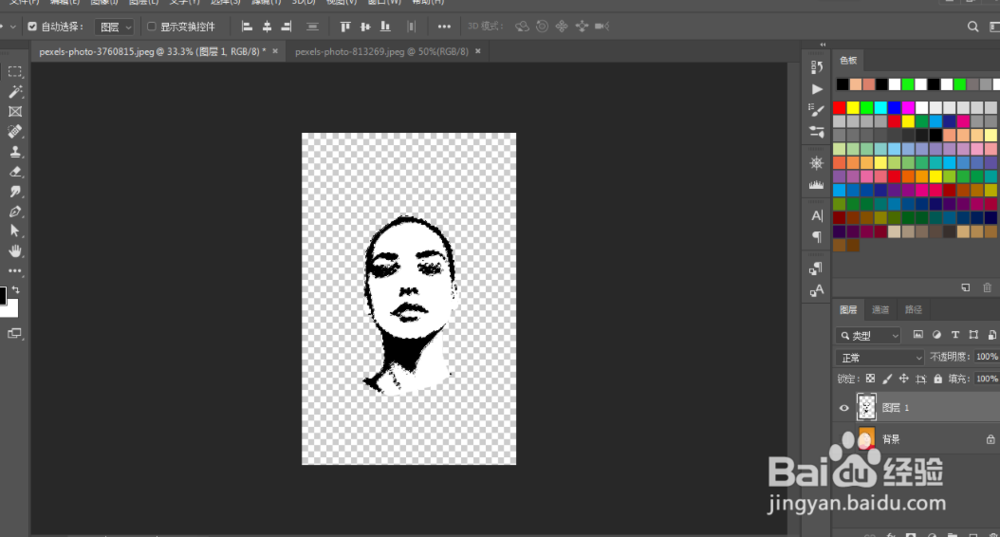Select the 图层 layers tab

[848, 309]
